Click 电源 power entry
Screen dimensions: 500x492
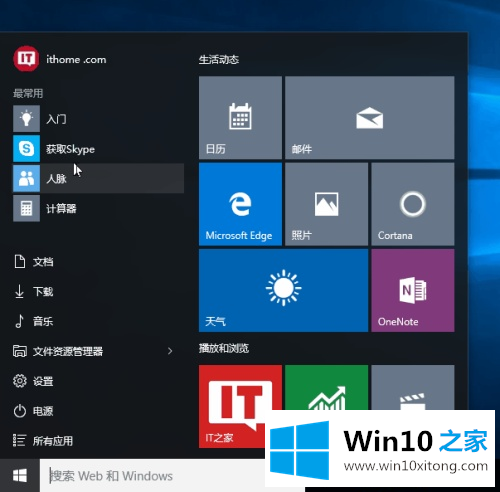pos(98,411)
